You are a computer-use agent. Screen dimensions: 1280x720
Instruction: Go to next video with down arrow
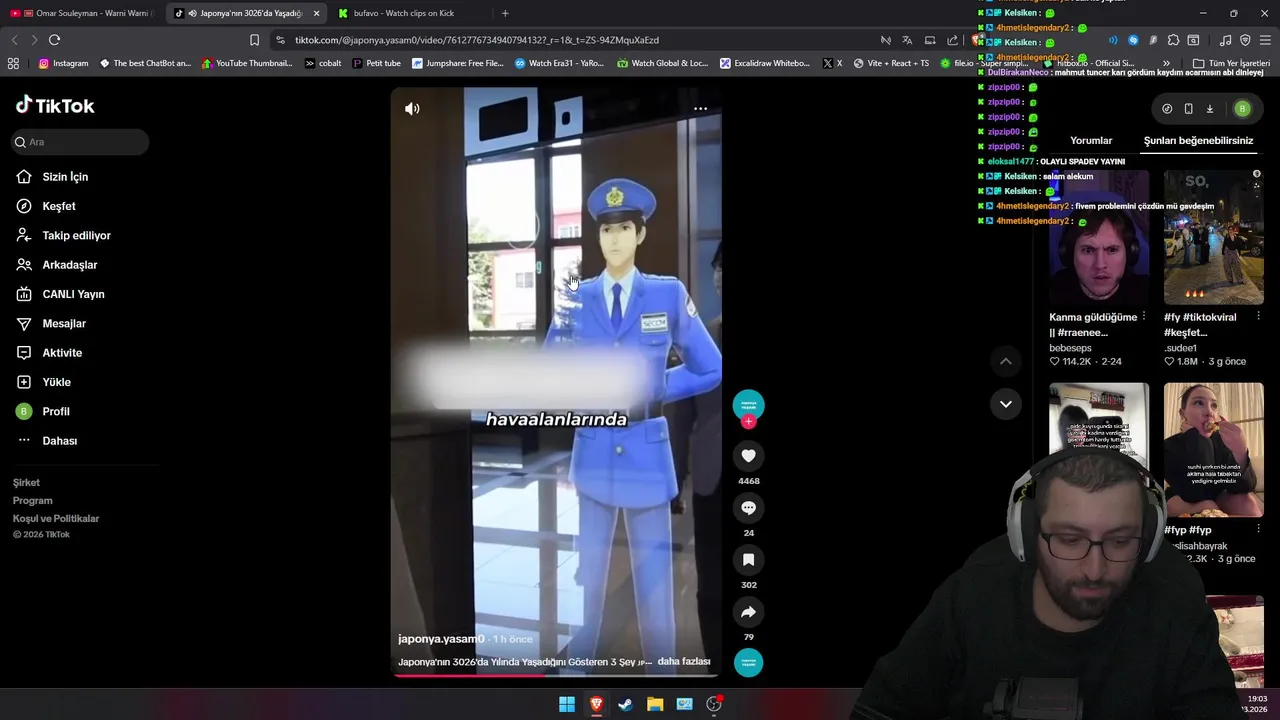pyautogui.click(x=1006, y=404)
